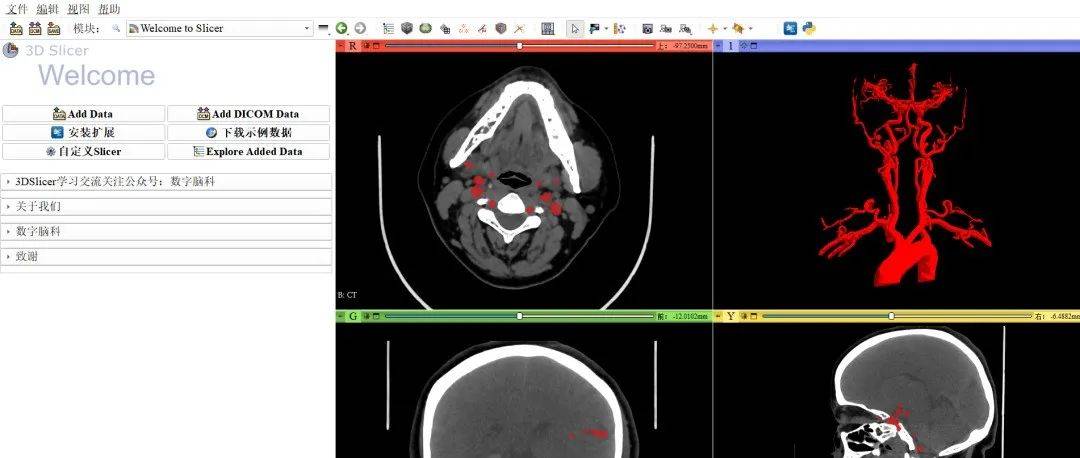Viewport: 1080px width, 458px height.
Task: Open the Models module green icon
Action: [426, 28]
